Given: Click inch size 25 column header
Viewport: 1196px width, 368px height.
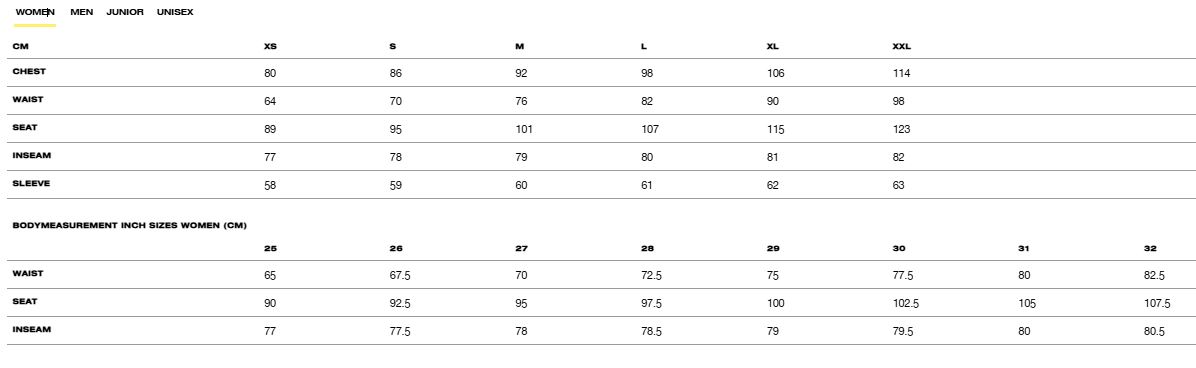Looking at the screenshot, I should click(270, 248).
